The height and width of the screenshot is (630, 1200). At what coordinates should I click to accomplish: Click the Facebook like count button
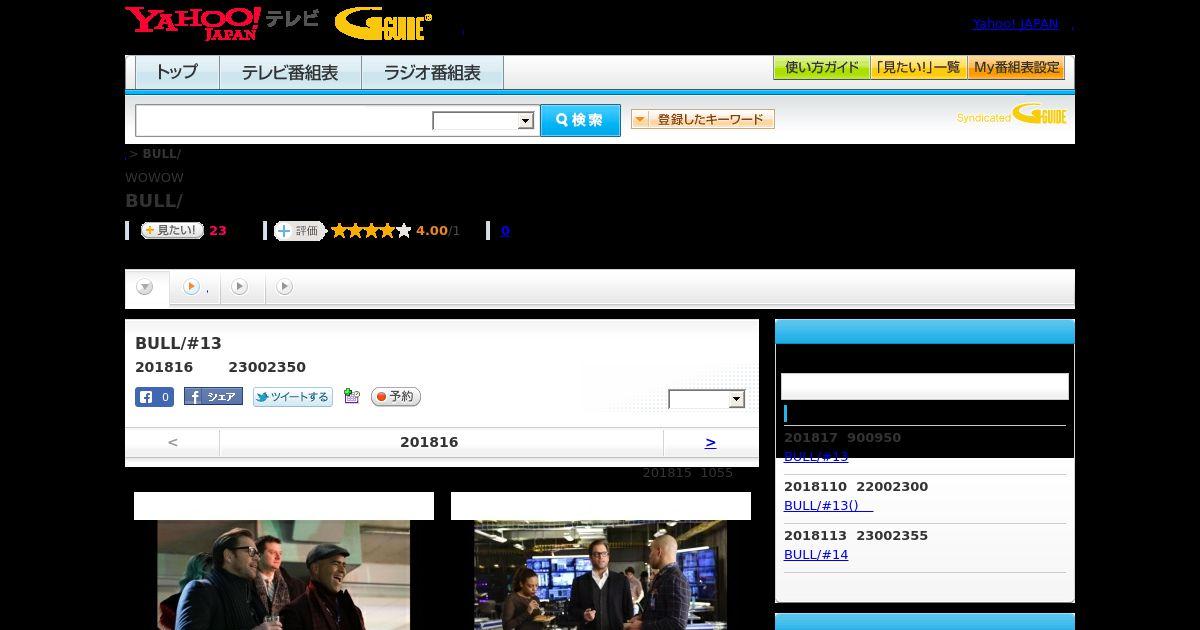154,397
